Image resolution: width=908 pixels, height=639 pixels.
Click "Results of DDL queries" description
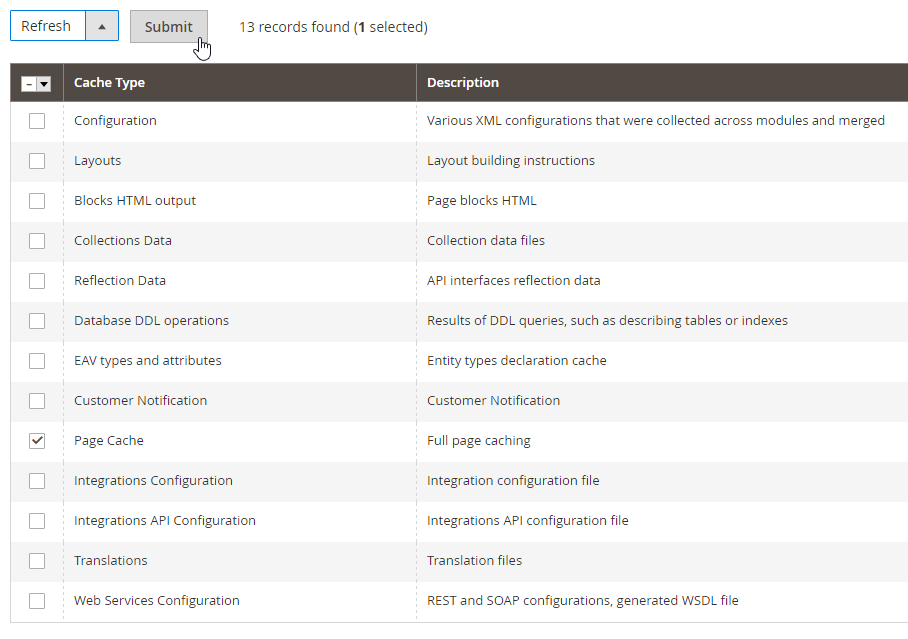[x=607, y=320]
